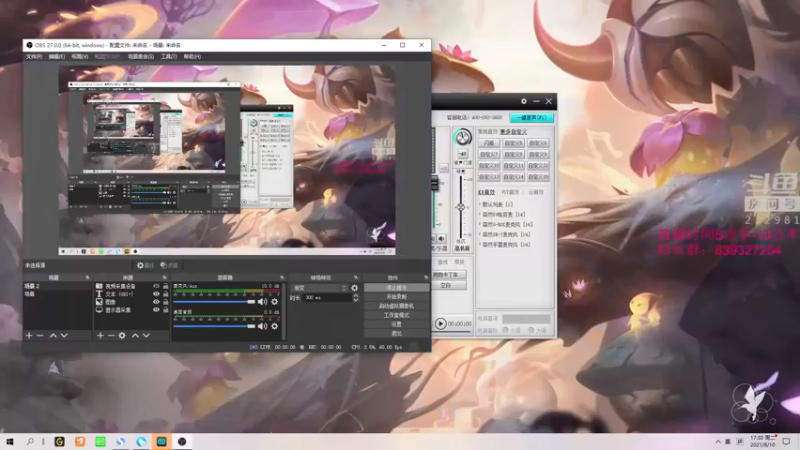
Task: Open source properties gear in Sources toolbar
Action: pos(122,335)
